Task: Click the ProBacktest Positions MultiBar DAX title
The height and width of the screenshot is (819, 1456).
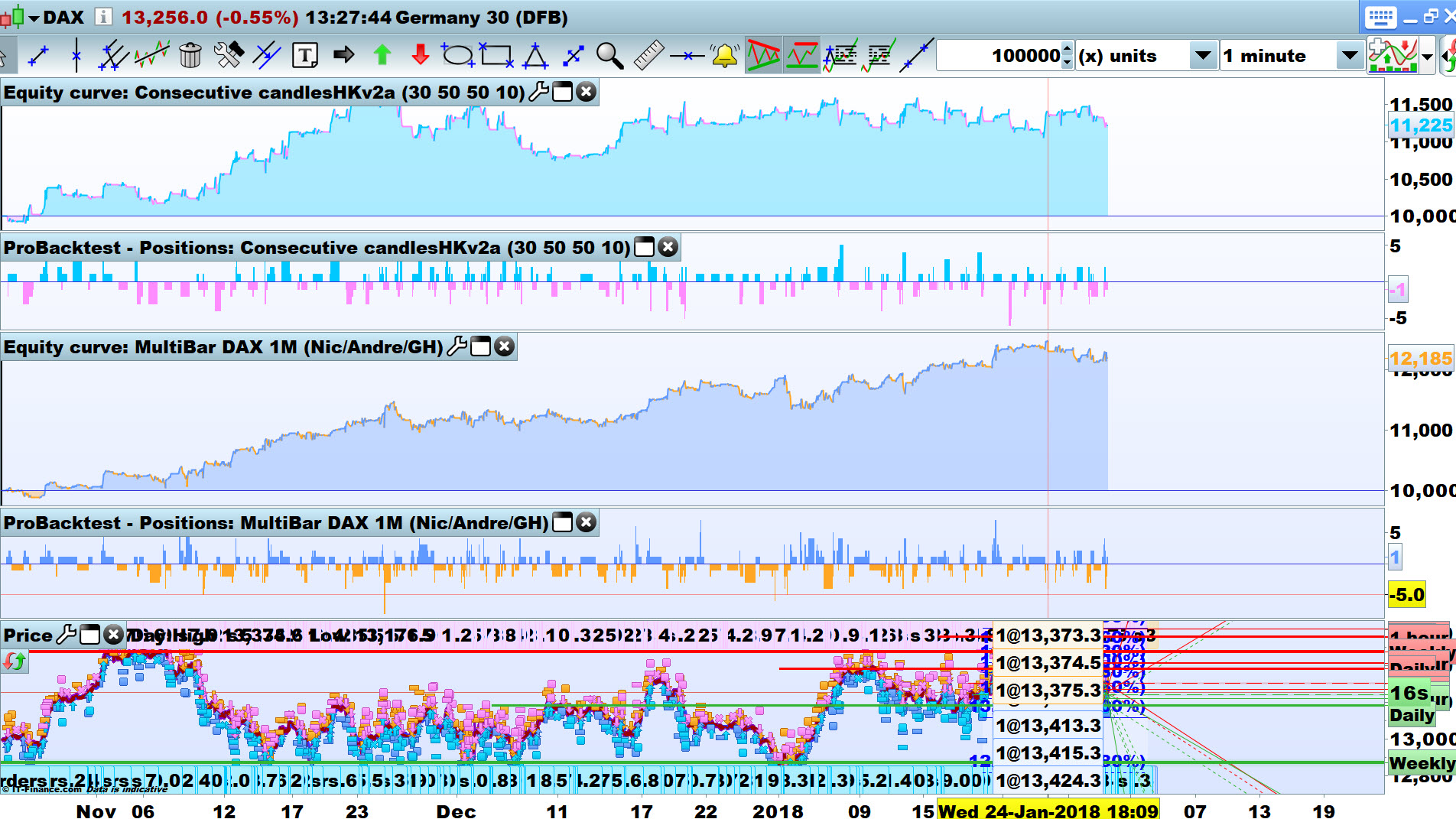Action: [x=276, y=523]
